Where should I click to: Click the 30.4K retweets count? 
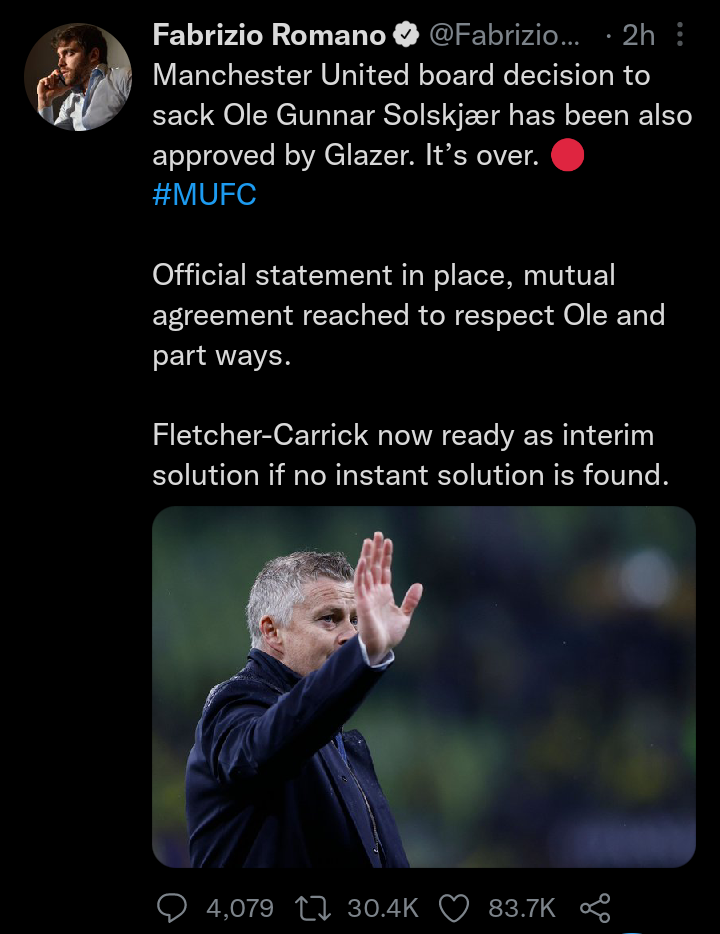(x=383, y=907)
